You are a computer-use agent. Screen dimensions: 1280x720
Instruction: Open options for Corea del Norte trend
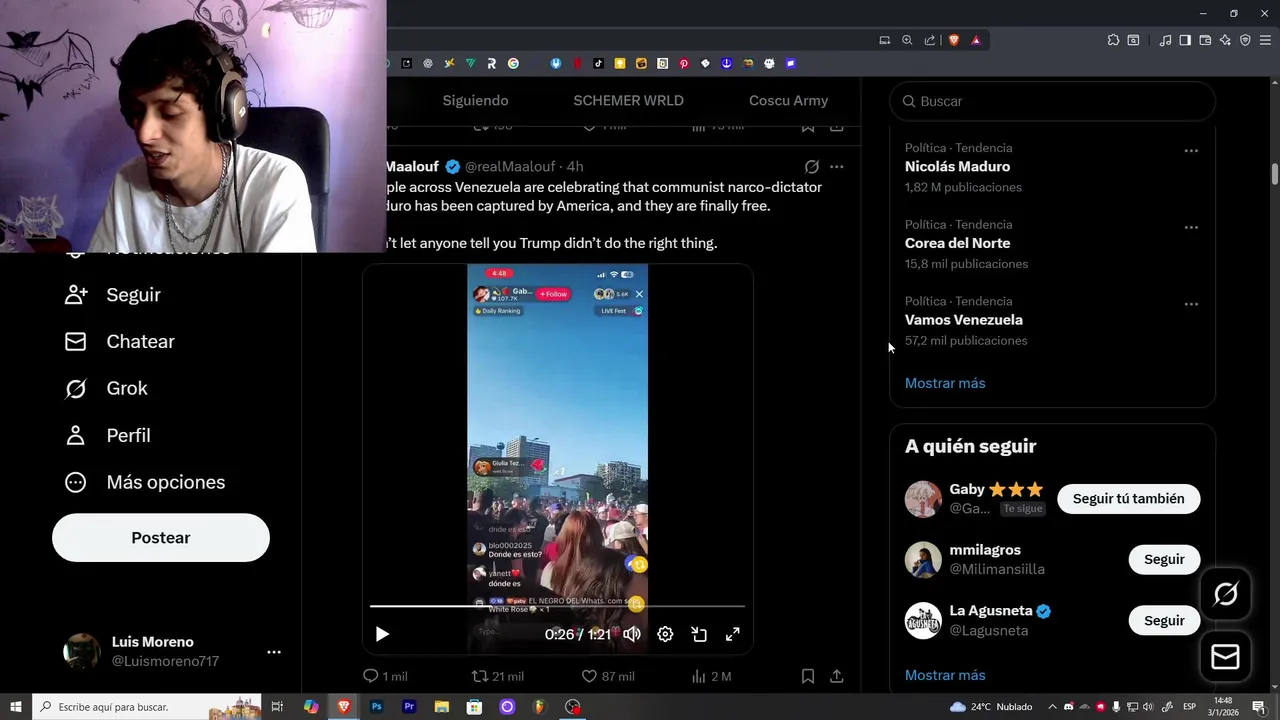(1191, 228)
